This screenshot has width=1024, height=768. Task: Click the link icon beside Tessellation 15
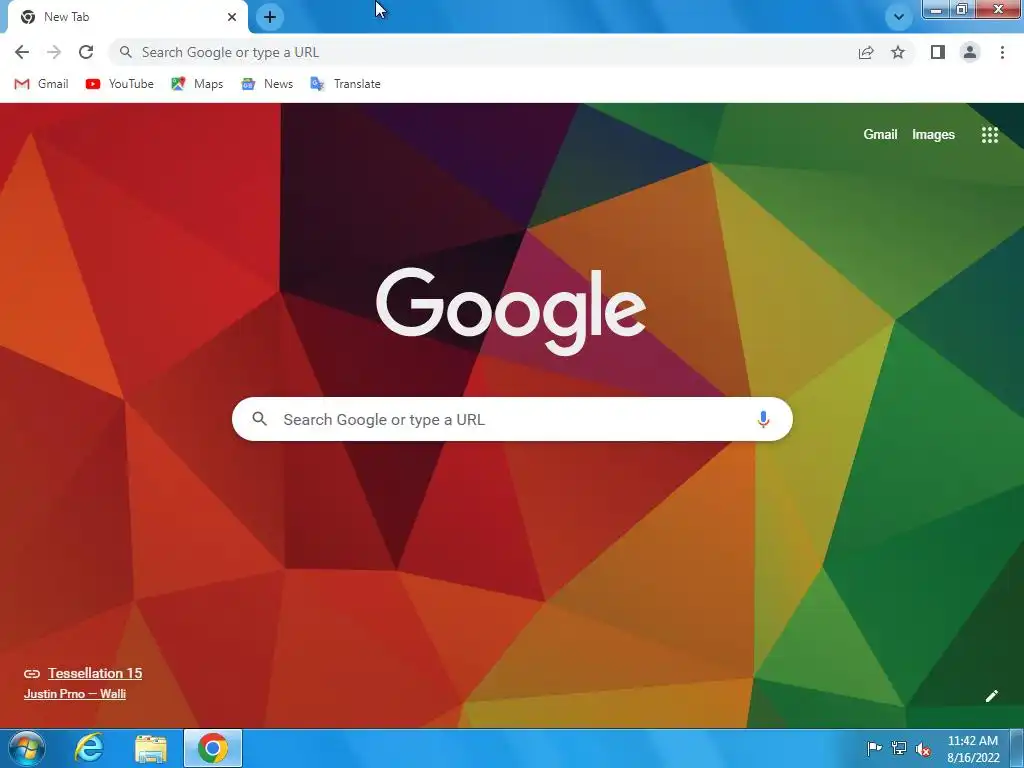pos(31,673)
